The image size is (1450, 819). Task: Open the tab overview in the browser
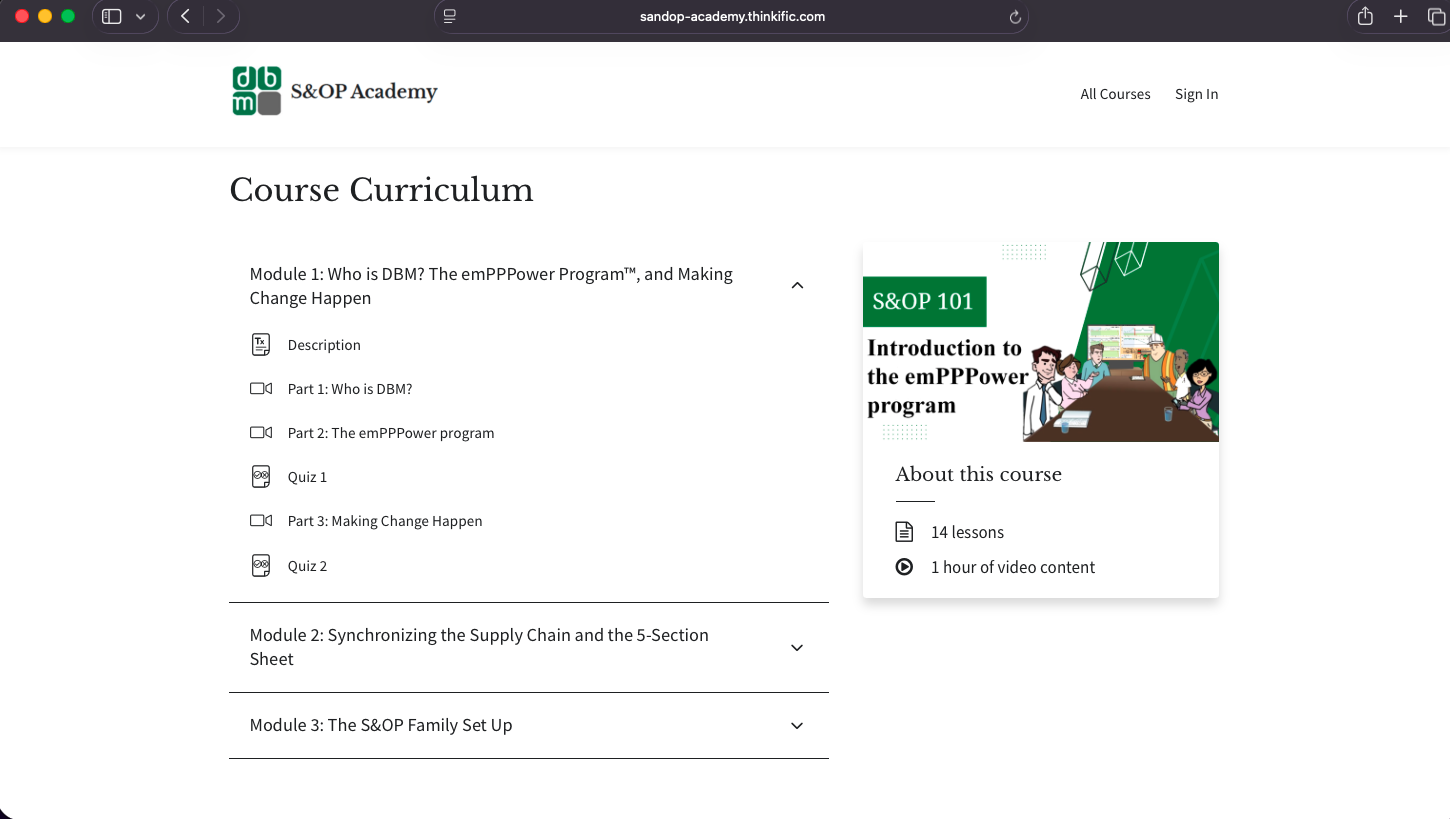[1437, 16]
